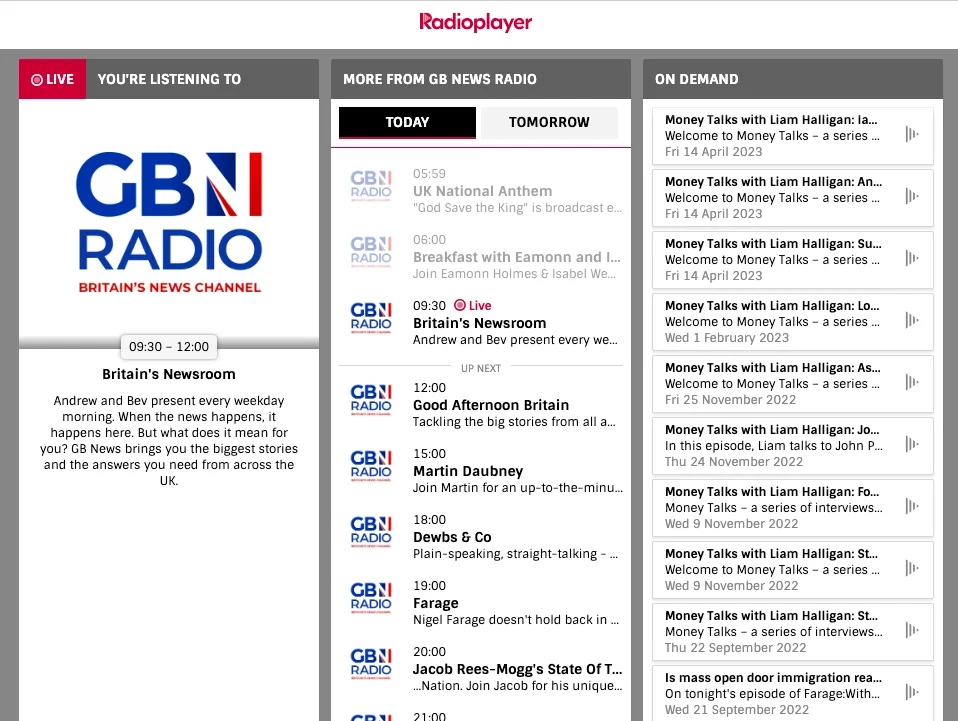The image size is (958, 721).
Task: Click the Live marker beside 09:30
Action: [473, 306]
